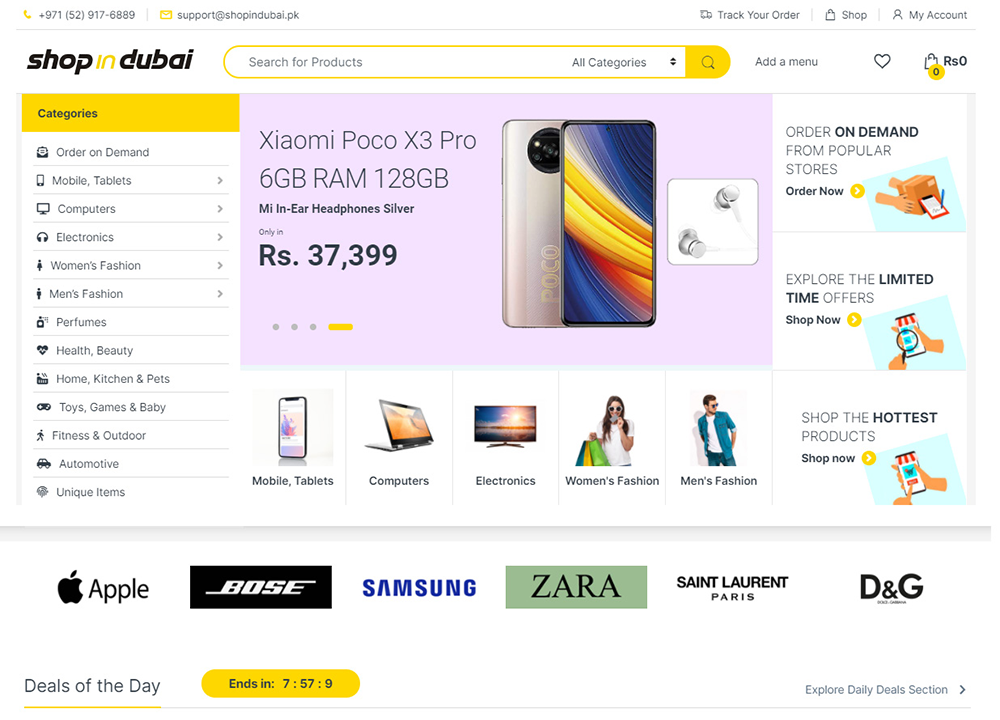This screenshot has width=1000, height=720.
Task: Open the All Categories dropdown
Action: tap(623, 62)
